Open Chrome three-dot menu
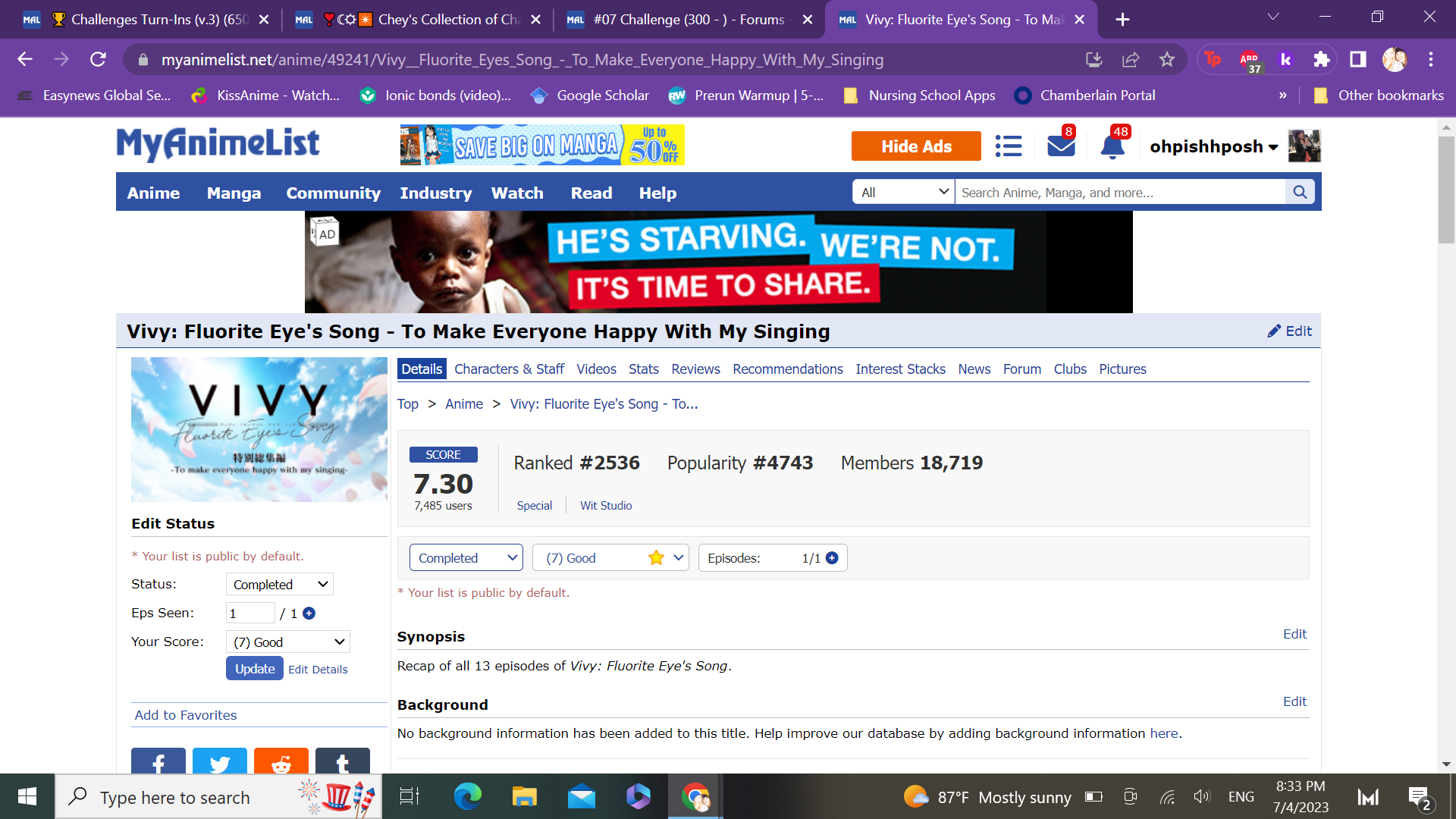Screen dimensions: 1456x819 click(x=1431, y=59)
